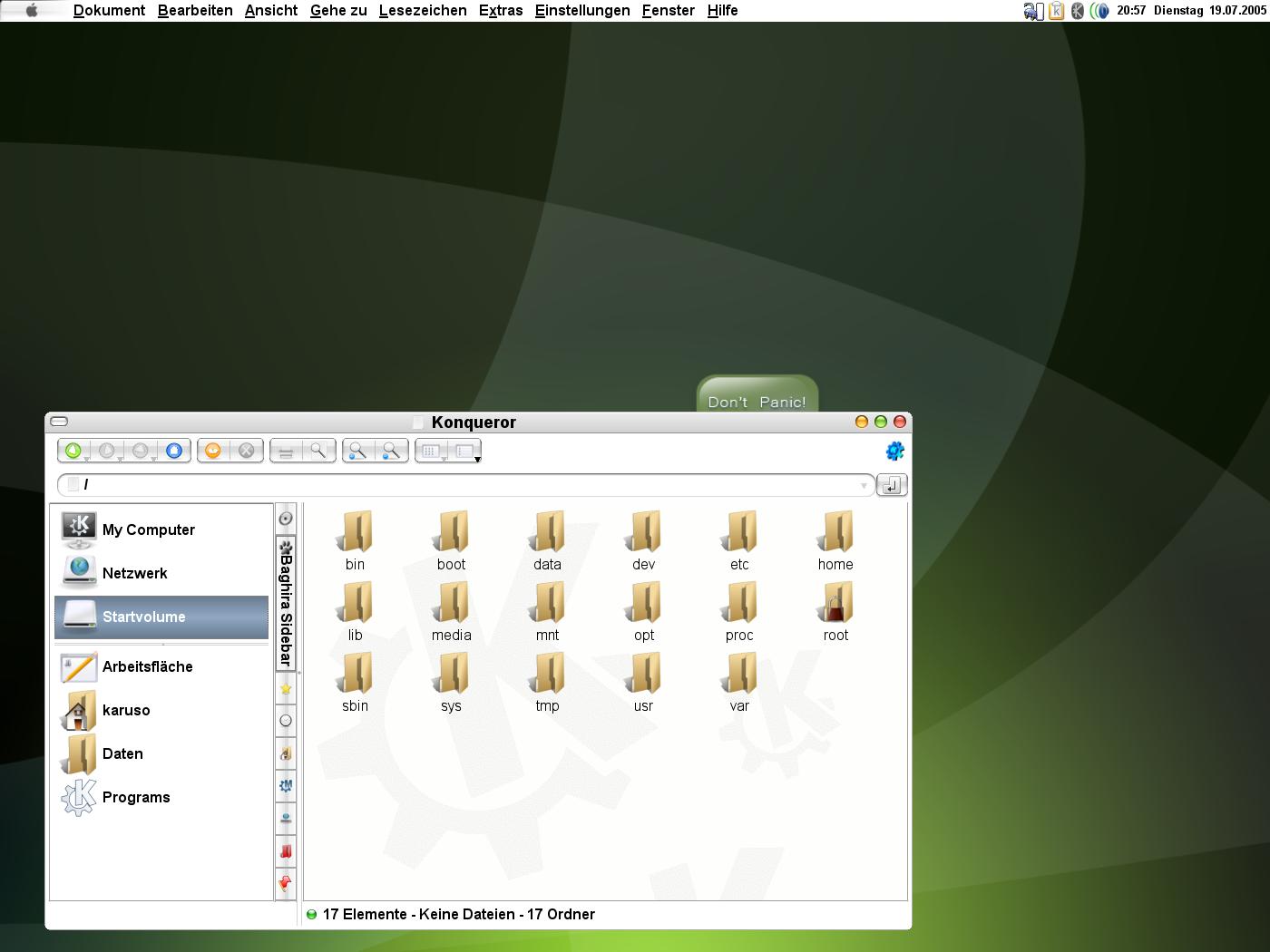Image resolution: width=1270 pixels, height=952 pixels.
Task: Open Programs in the sidebar
Action: [x=161, y=797]
